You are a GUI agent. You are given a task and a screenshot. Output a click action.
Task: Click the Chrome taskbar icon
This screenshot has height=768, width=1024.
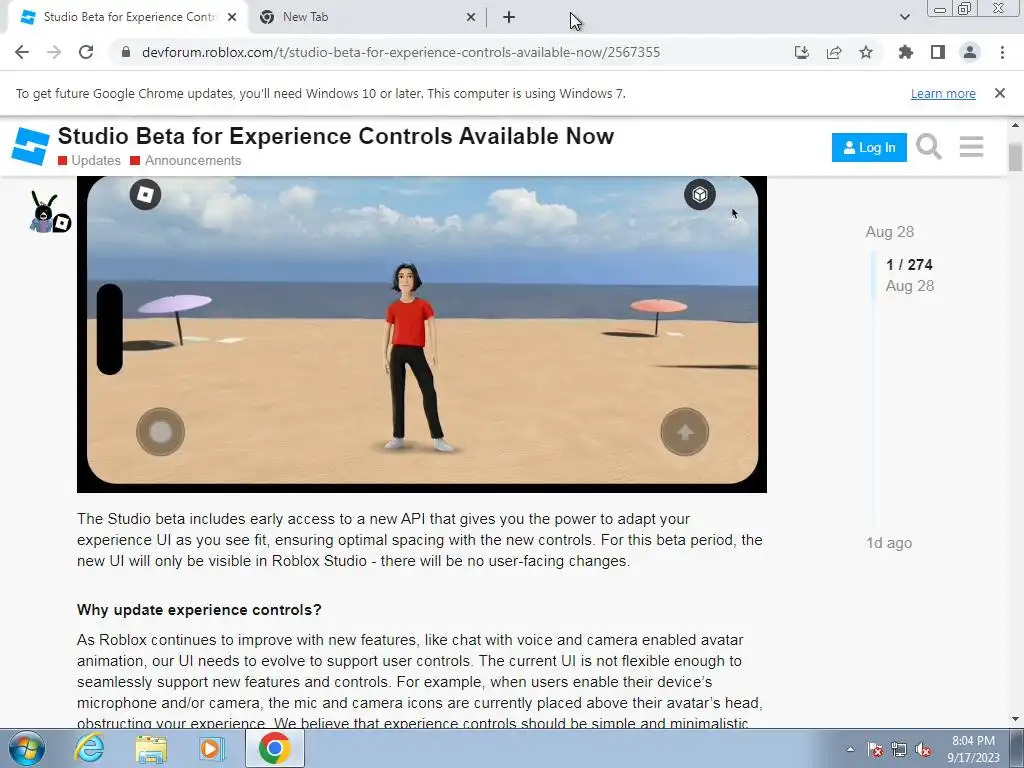pos(274,748)
